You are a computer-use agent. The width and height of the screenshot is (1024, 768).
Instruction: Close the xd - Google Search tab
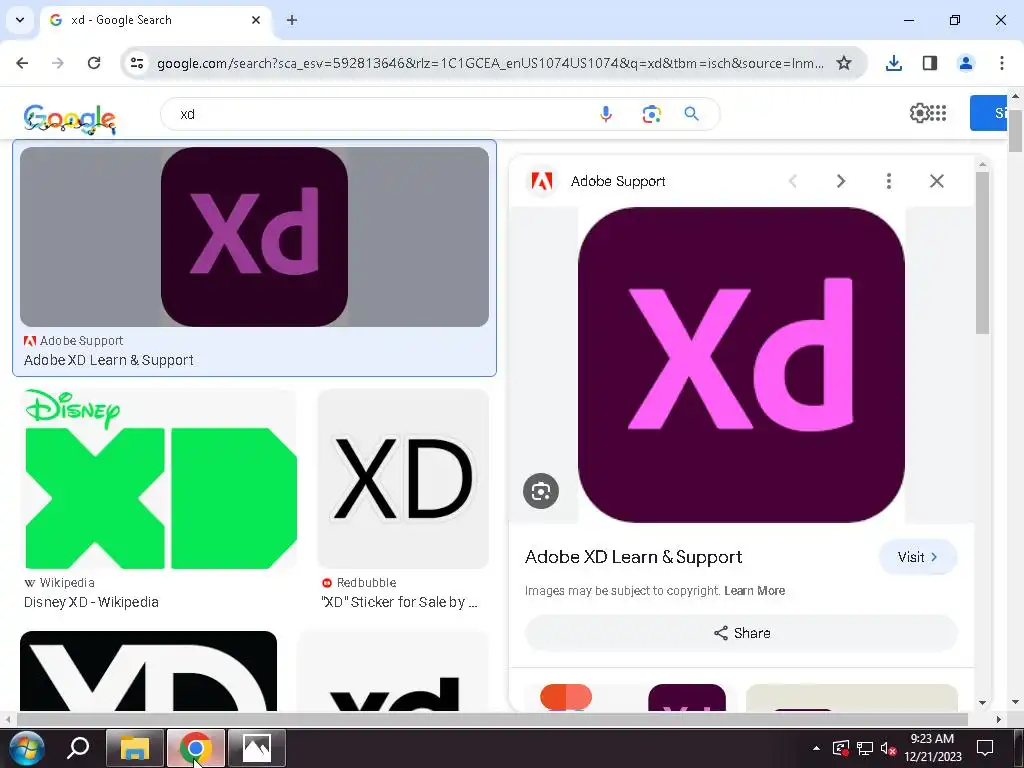tap(256, 20)
